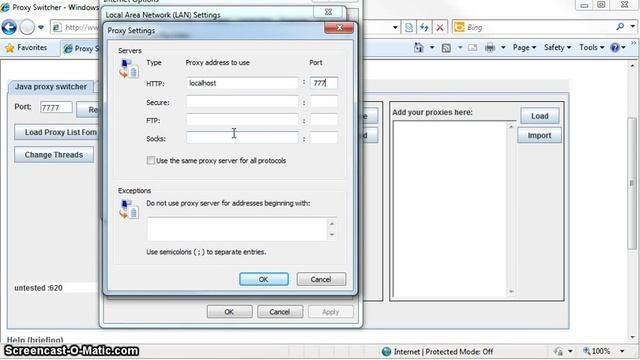640x360 pixels.
Task: Click the Import button beside proxies list
Action: (539, 136)
